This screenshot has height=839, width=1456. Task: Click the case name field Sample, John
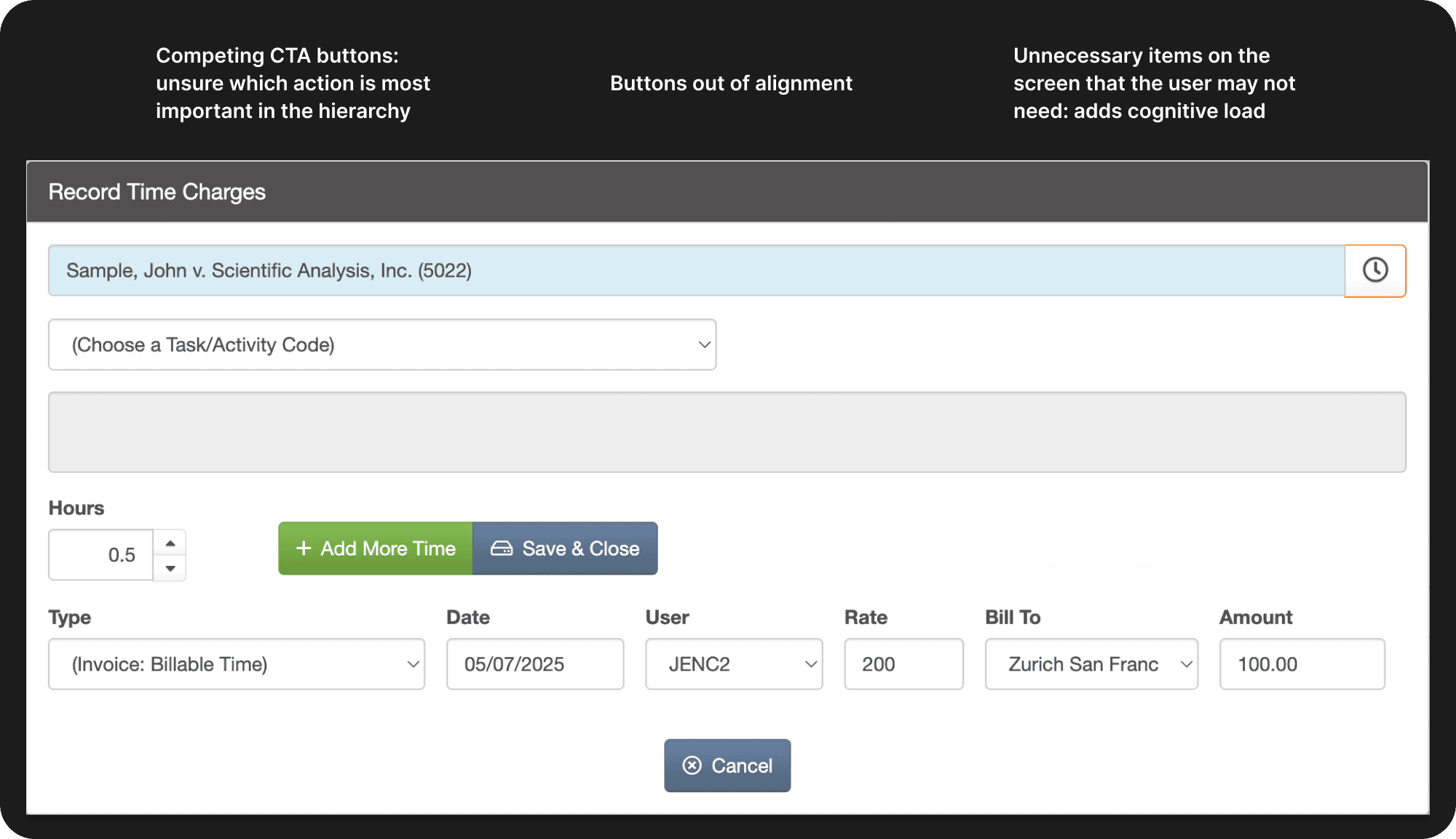(695, 270)
